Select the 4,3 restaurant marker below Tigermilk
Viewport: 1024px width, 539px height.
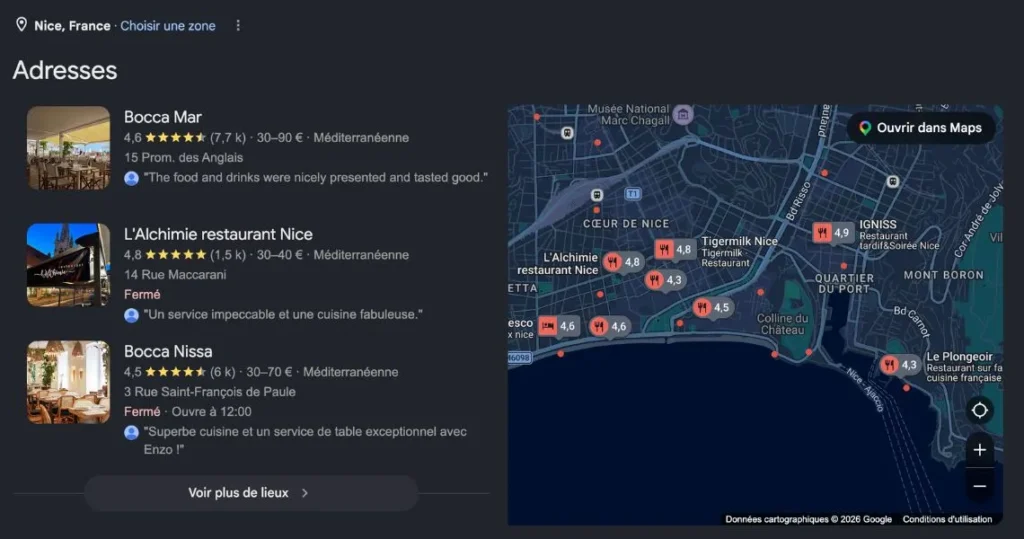(x=664, y=280)
